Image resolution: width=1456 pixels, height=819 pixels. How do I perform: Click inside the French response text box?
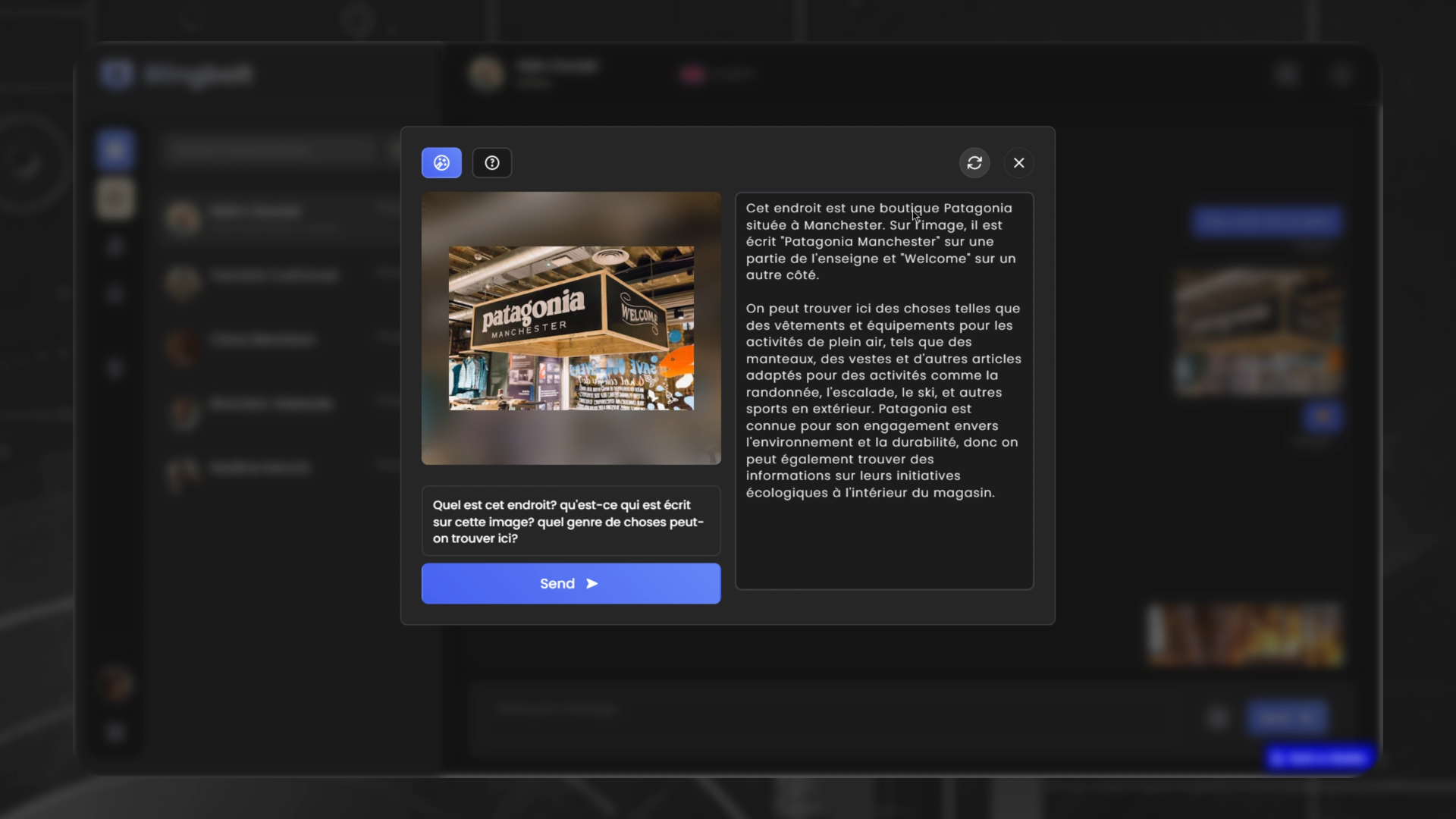click(883, 391)
